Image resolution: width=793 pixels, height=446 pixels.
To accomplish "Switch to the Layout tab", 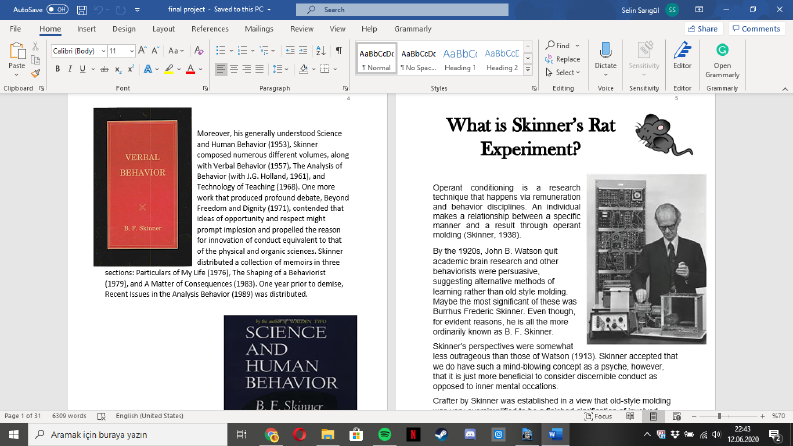I will (163, 29).
